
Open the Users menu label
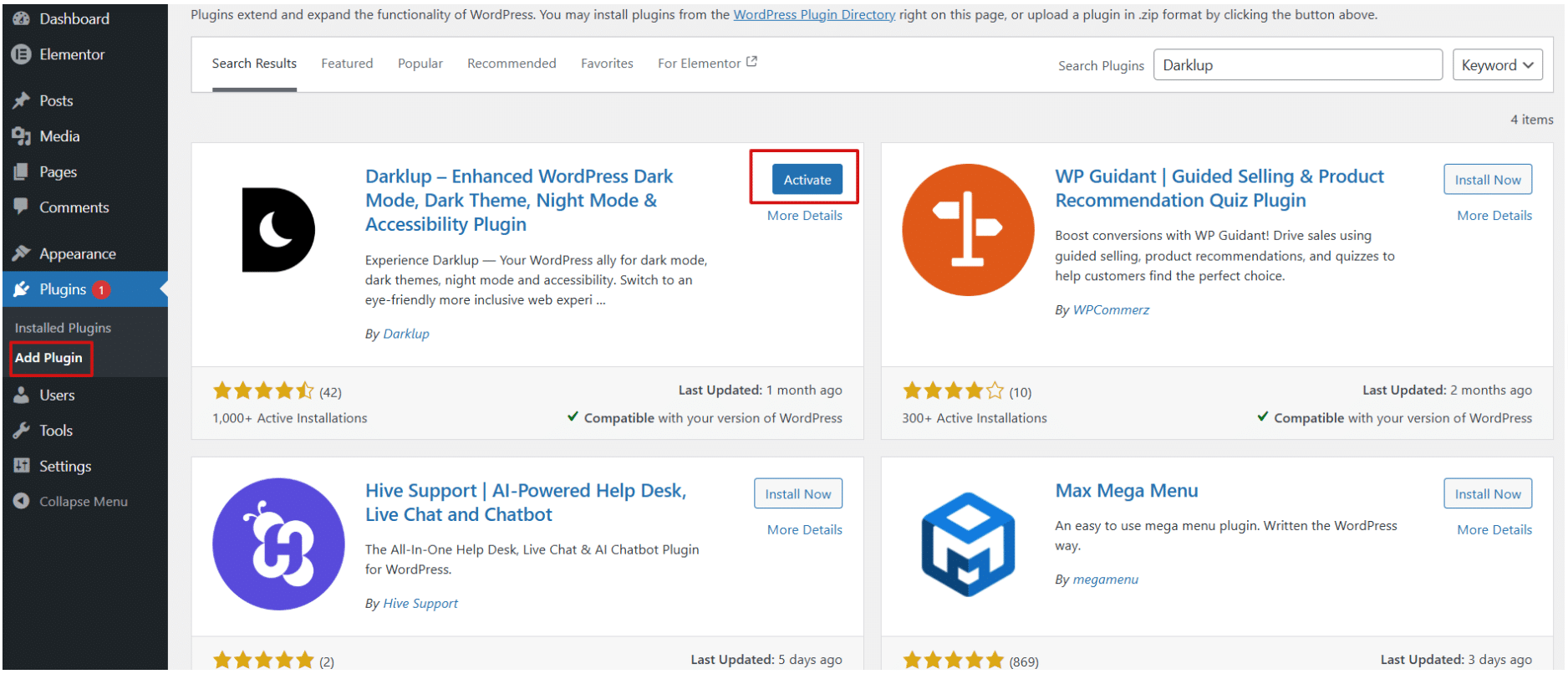coord(57,396)
